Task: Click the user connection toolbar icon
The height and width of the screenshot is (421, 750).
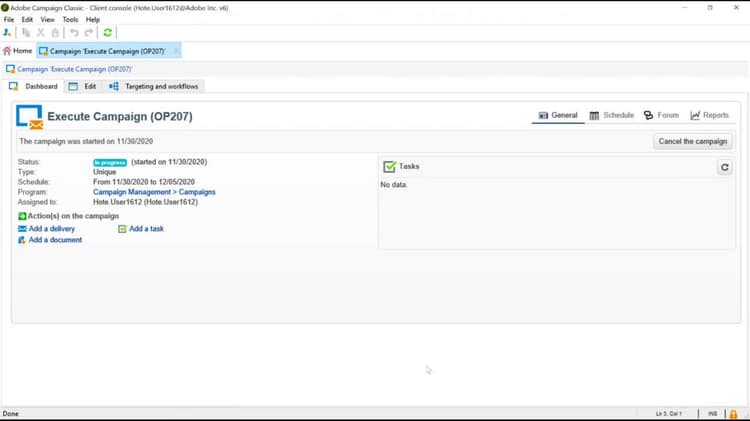Action: (7, 33)
